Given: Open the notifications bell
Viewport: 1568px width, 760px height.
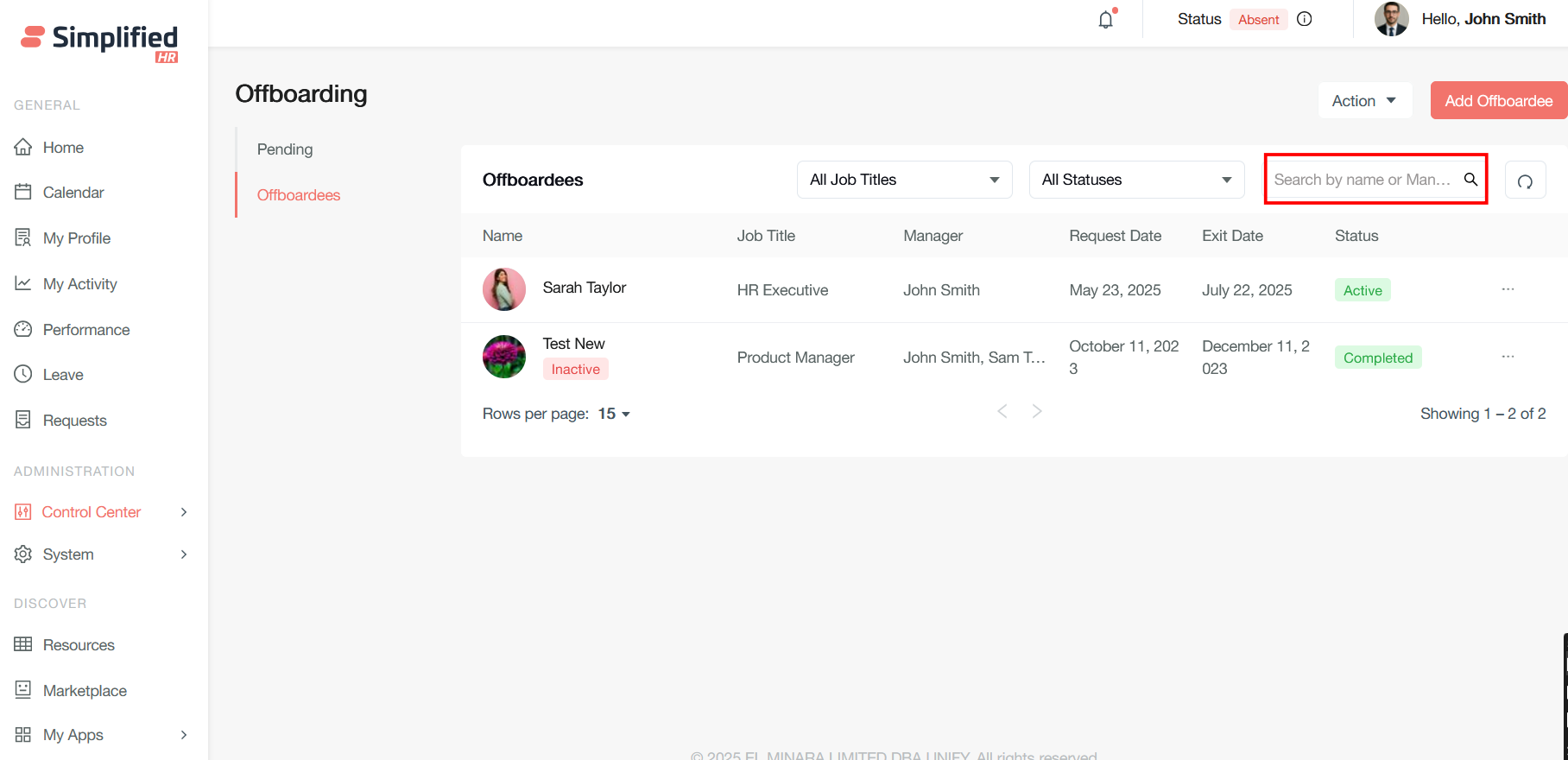Looking at the screenshot, I should (x=1105, y=20).
